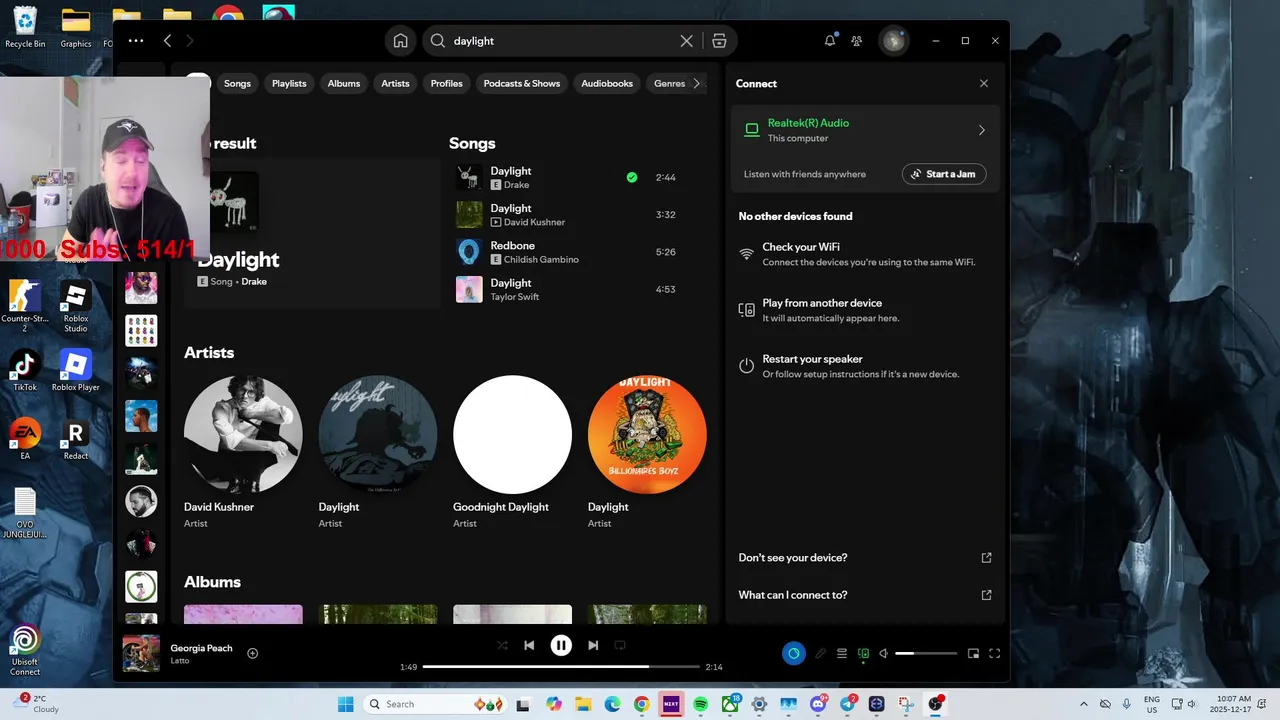
Task: Play Redbone by Childish Gambino
Action: [x=469, y=252]
